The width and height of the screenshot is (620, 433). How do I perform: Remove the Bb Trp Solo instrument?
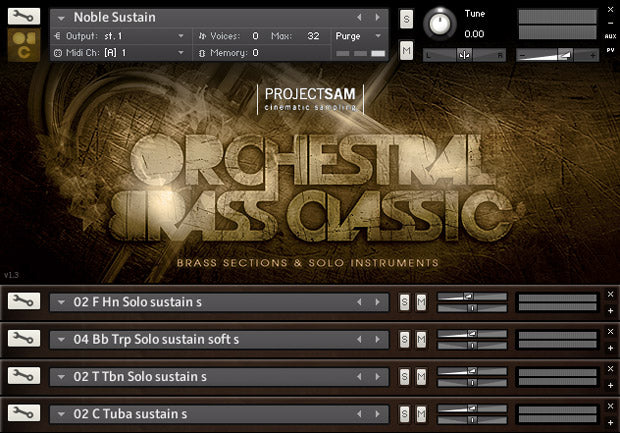coord(611,331)
